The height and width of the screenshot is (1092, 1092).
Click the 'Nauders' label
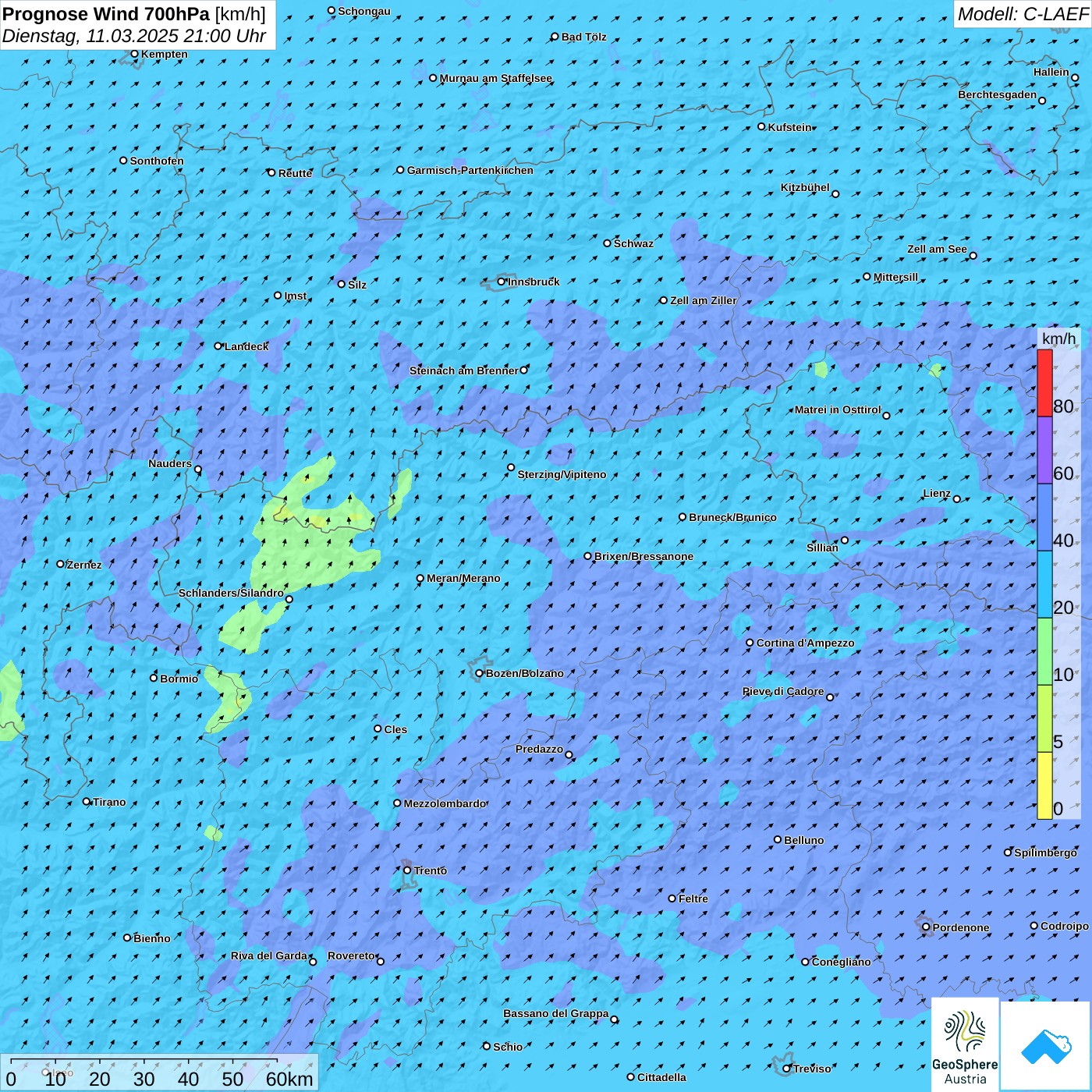coord(170,463)
